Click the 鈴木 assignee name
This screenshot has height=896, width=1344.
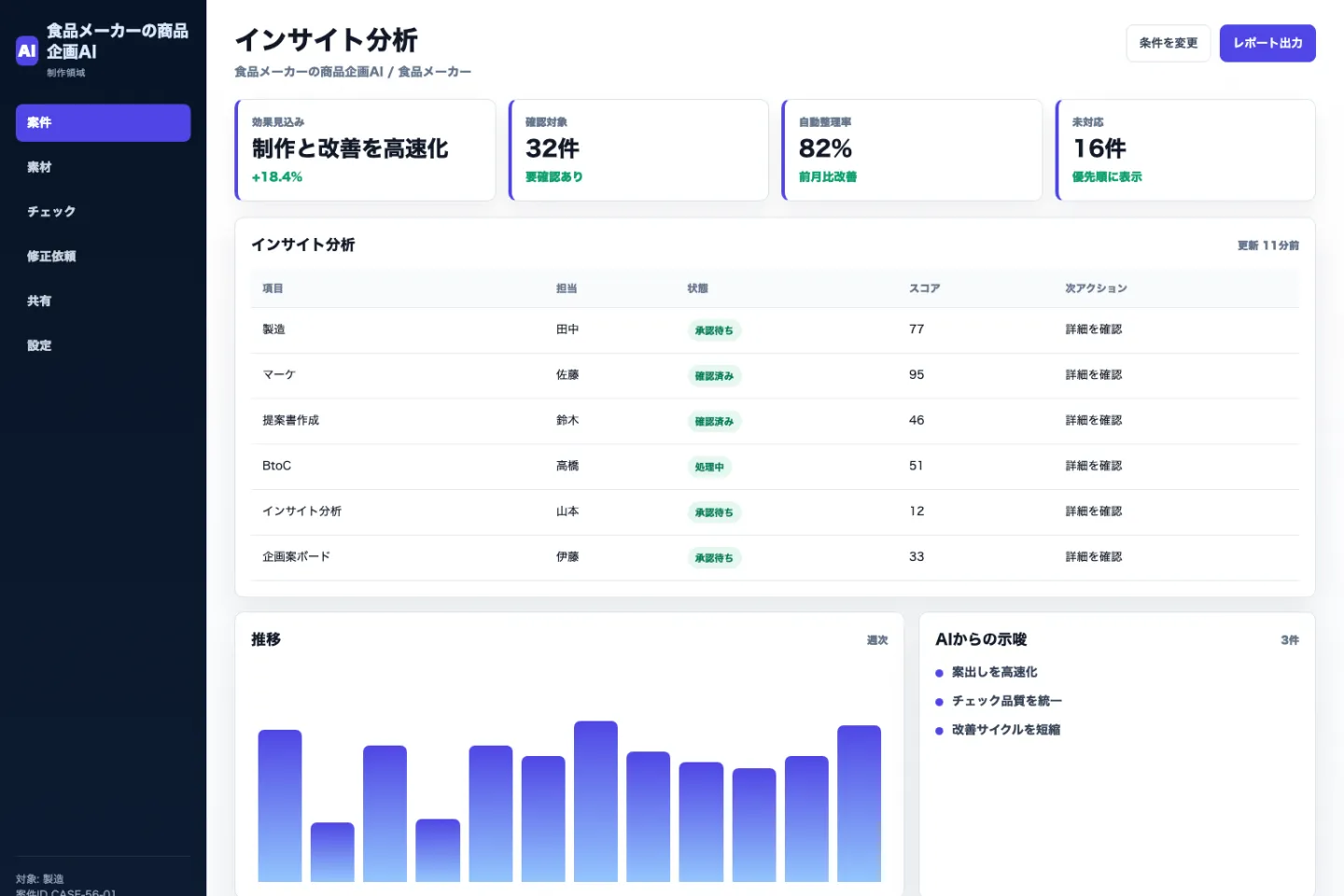(567, 421)
